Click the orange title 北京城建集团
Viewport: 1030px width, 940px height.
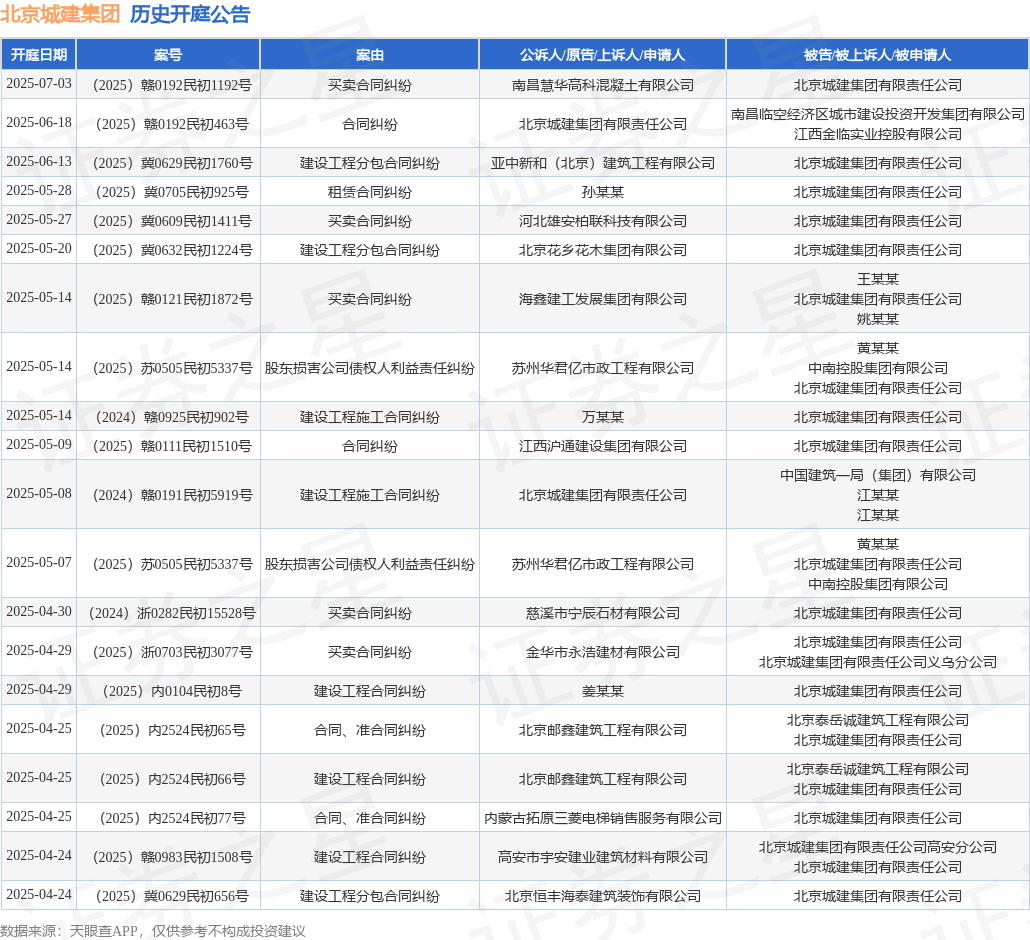click(60, 14)
